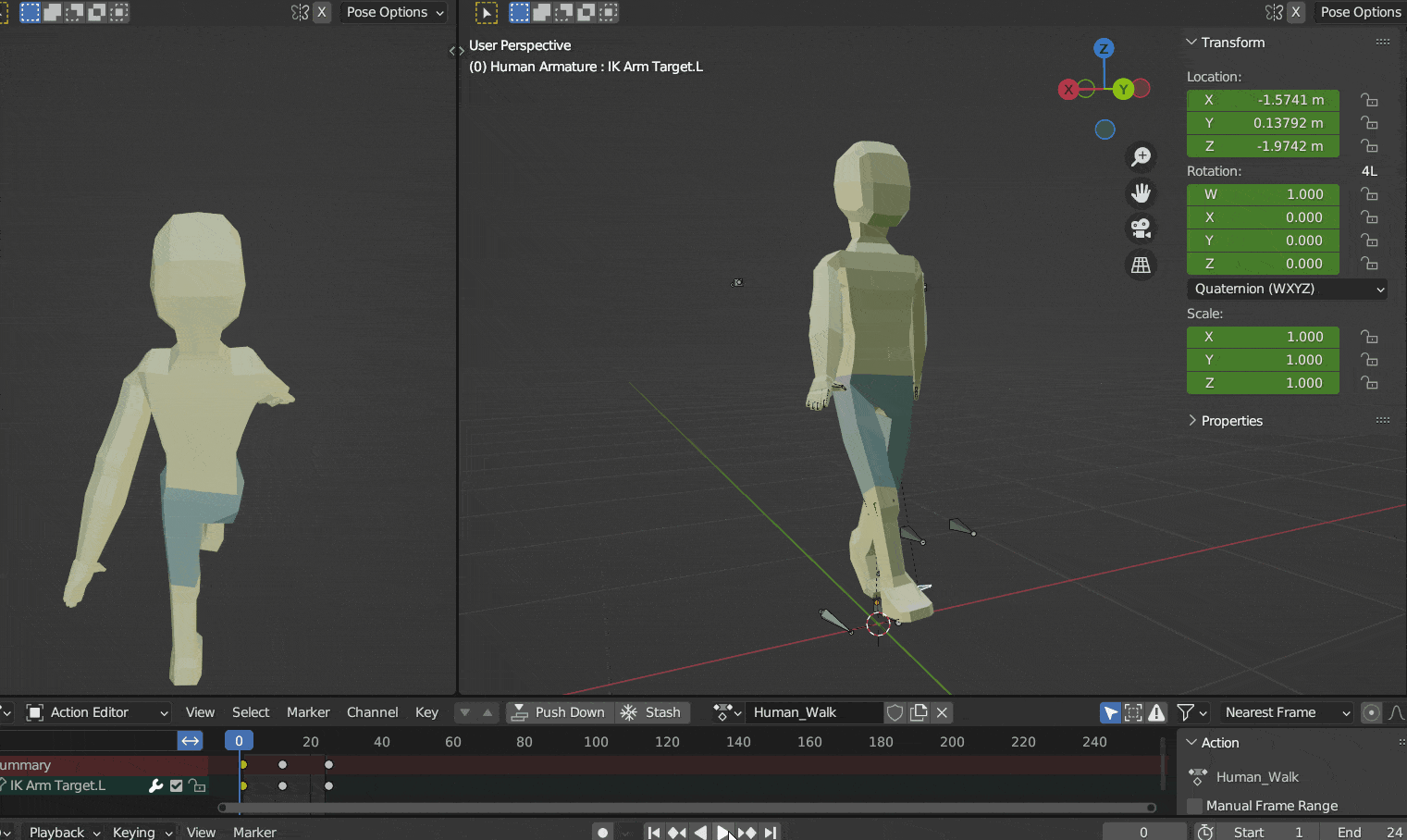1407x840 pixels.
Task: Open the Push Down action icon
Action: (x=521, y=712)
